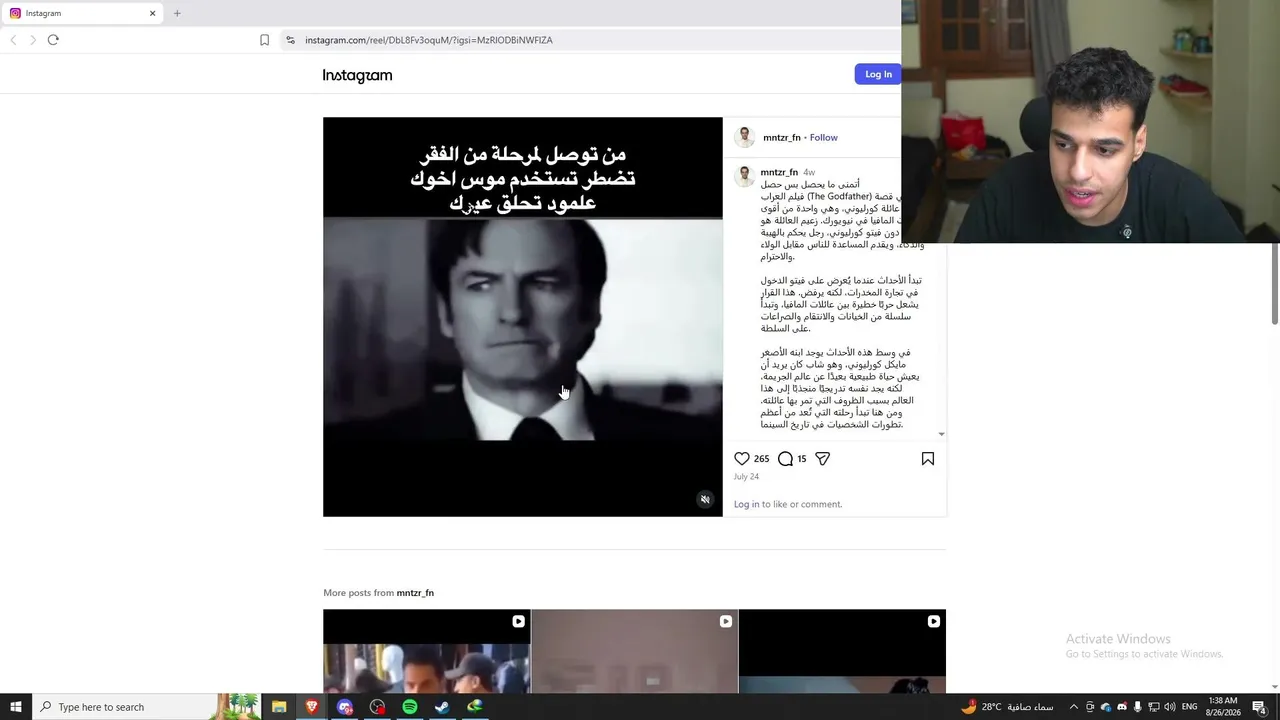Click the microphone tray icon
The image size is (1280, 720).
(1138, 707)
